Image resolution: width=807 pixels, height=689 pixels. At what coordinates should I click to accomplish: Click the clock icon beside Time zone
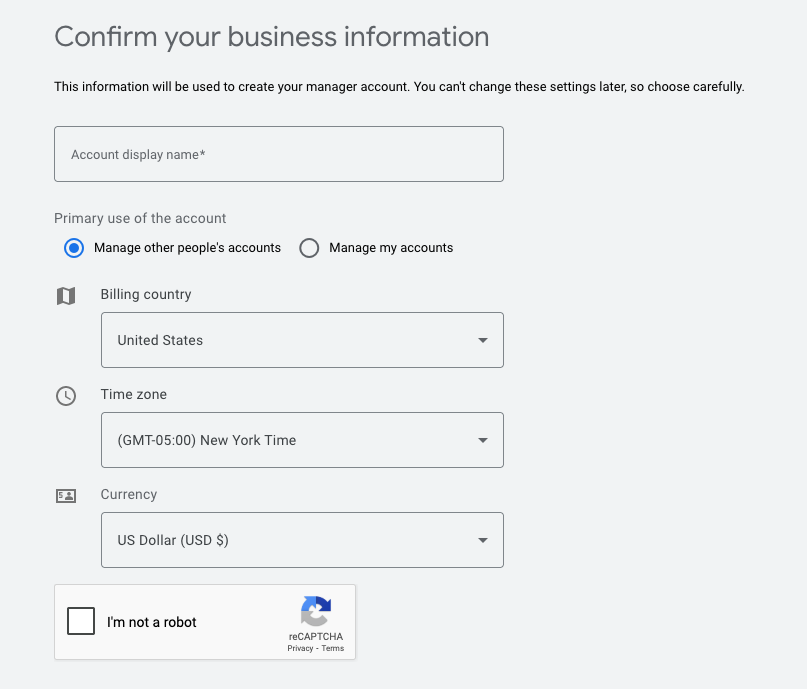(66, 396)
